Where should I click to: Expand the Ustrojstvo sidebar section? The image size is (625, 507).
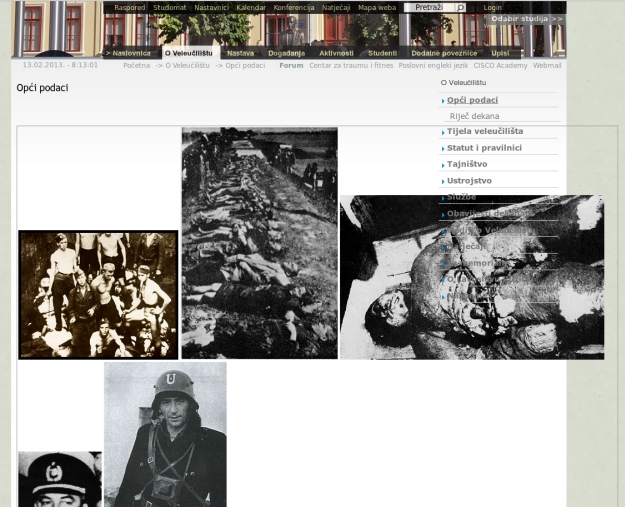[x=469, y=181]
